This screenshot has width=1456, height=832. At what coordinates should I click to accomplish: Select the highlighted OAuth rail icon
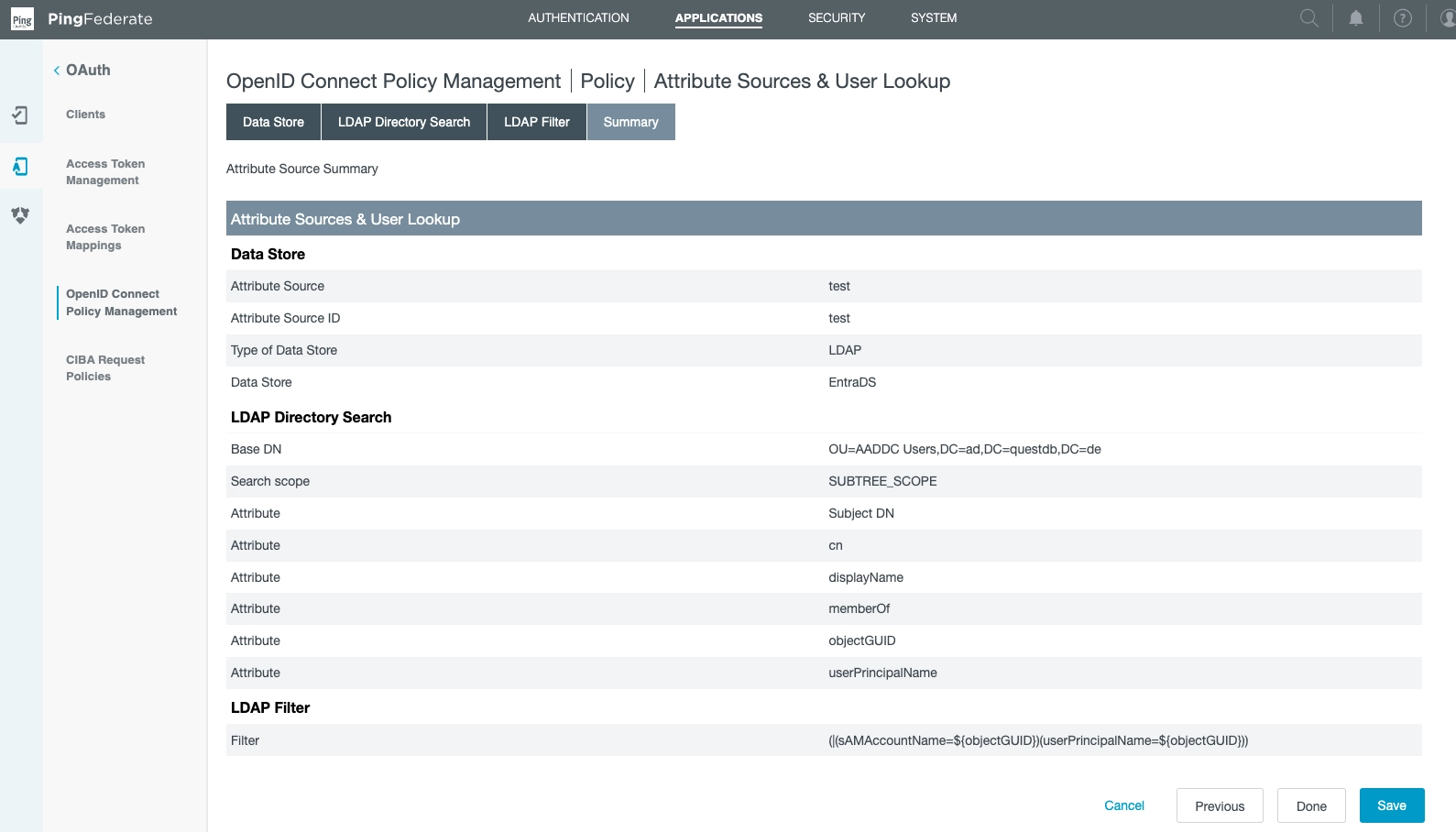(x=20, y=167)
